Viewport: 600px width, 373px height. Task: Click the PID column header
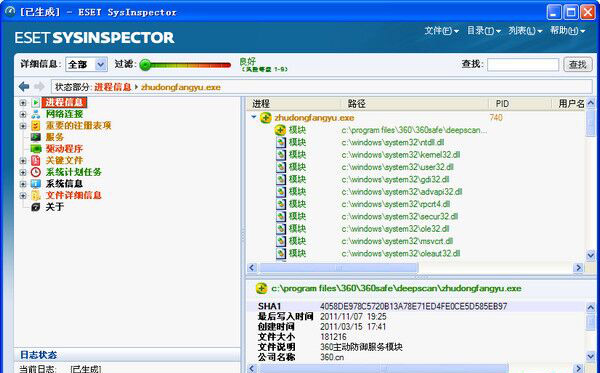519,103
